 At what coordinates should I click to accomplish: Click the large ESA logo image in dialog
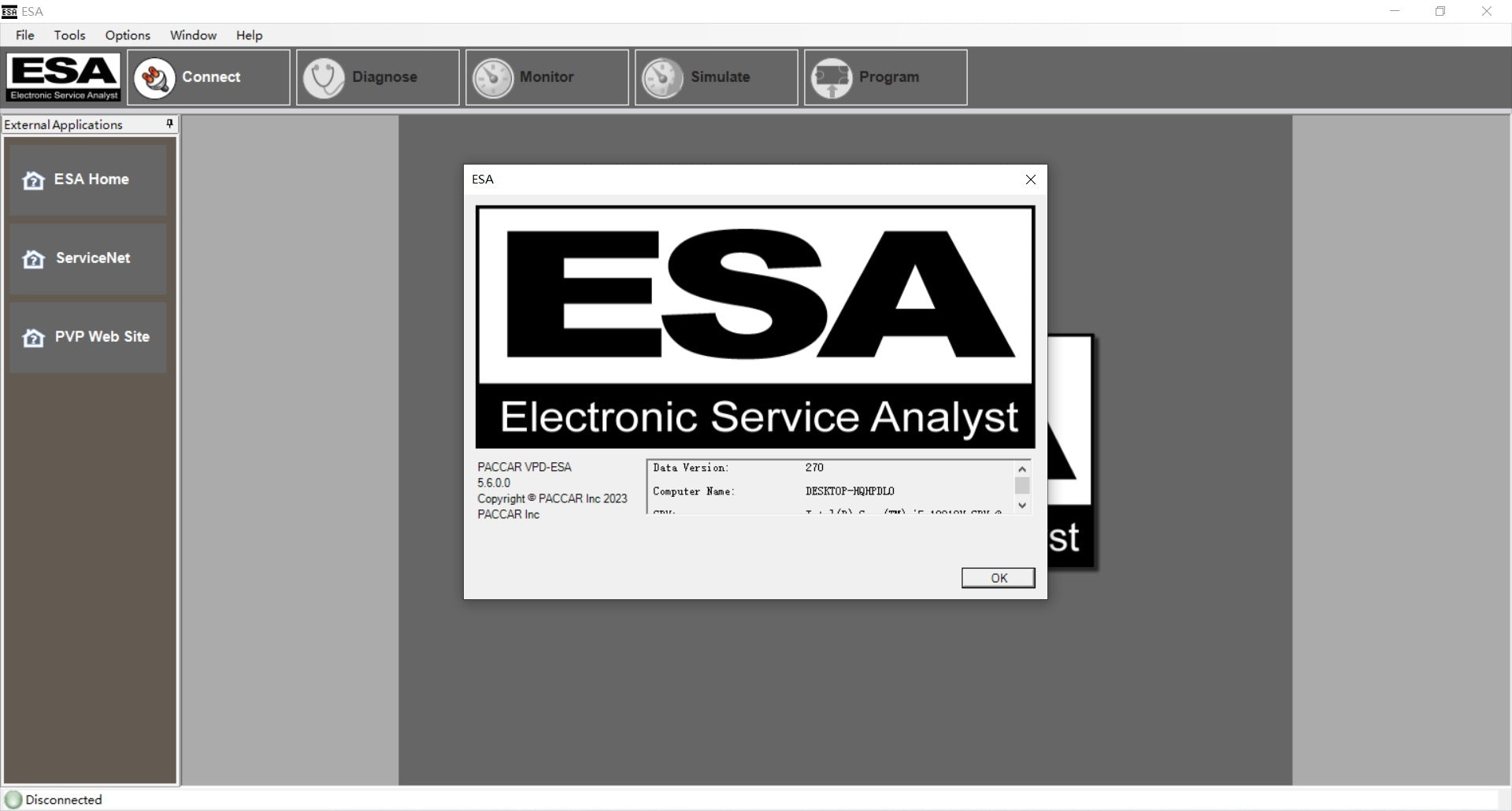(x=755, y=328)
